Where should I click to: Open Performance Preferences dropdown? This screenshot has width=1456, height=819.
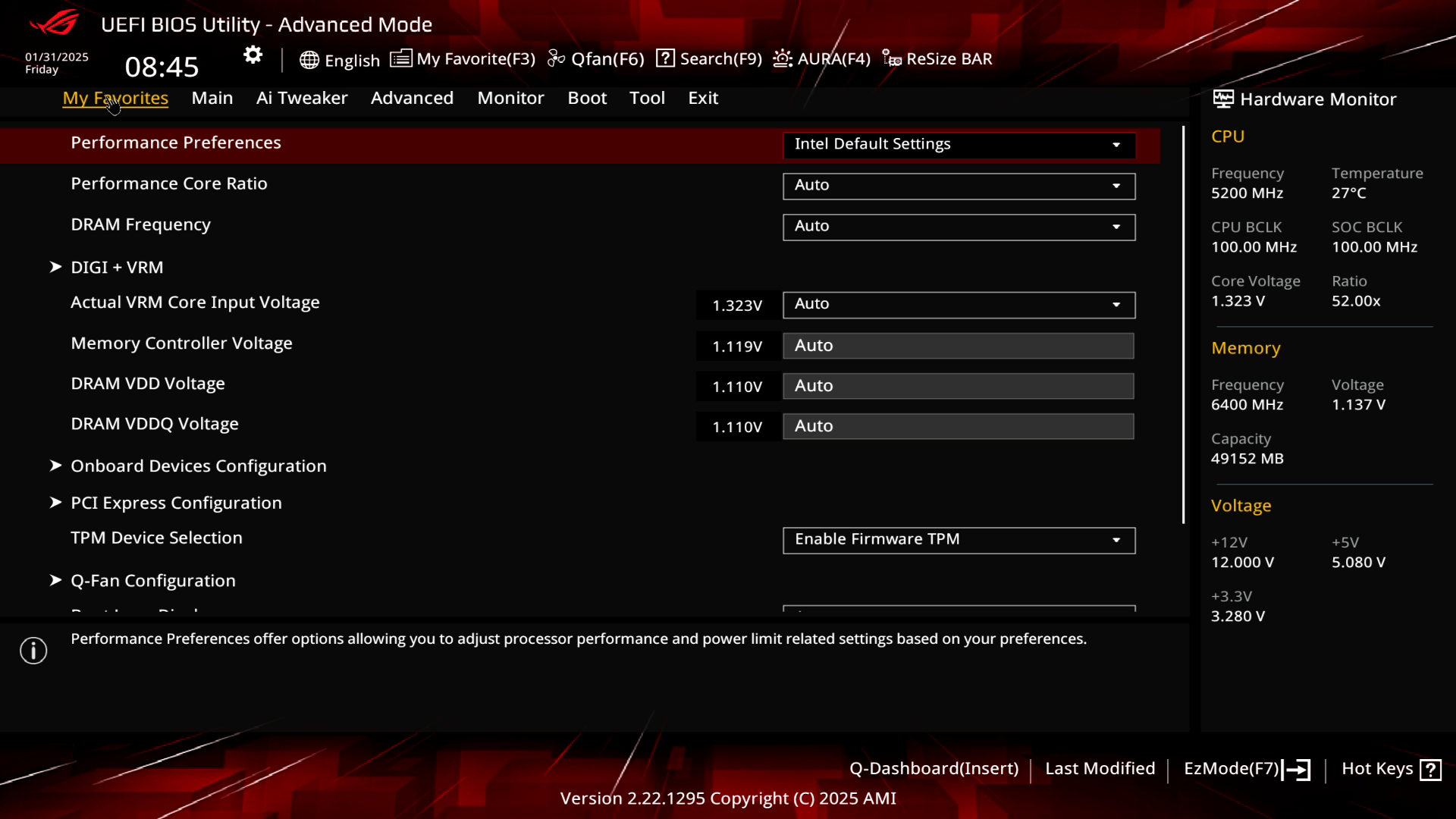(959, 145)
